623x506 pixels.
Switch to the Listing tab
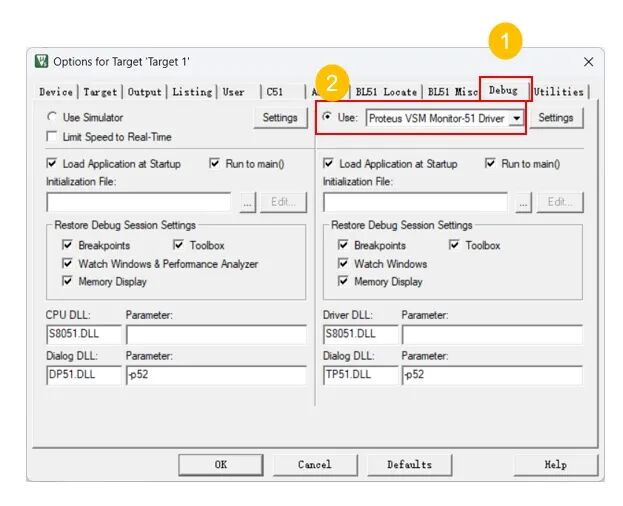[192, 92]
